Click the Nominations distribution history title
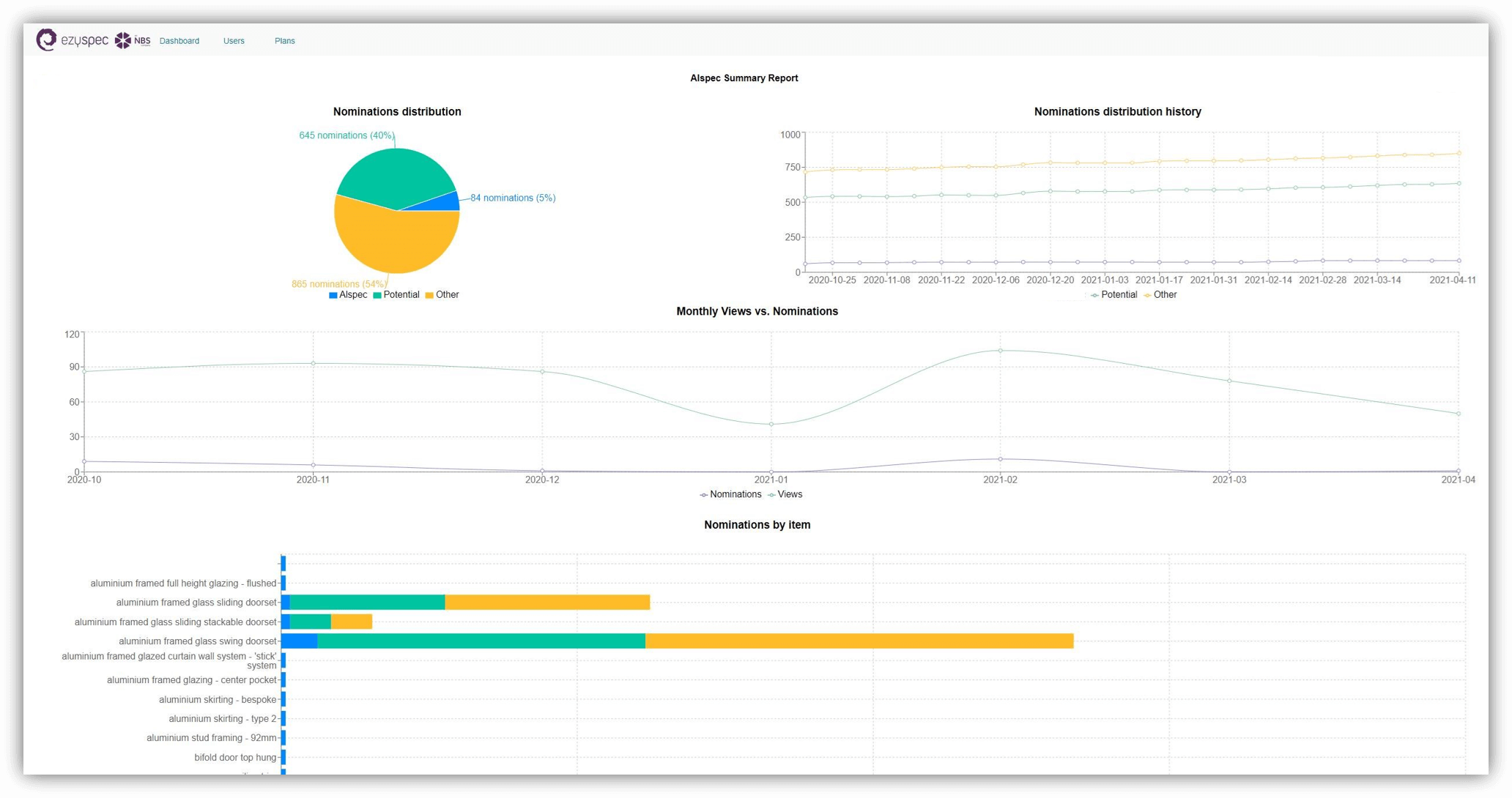The image size is (1512, 798). point(1118,112)
